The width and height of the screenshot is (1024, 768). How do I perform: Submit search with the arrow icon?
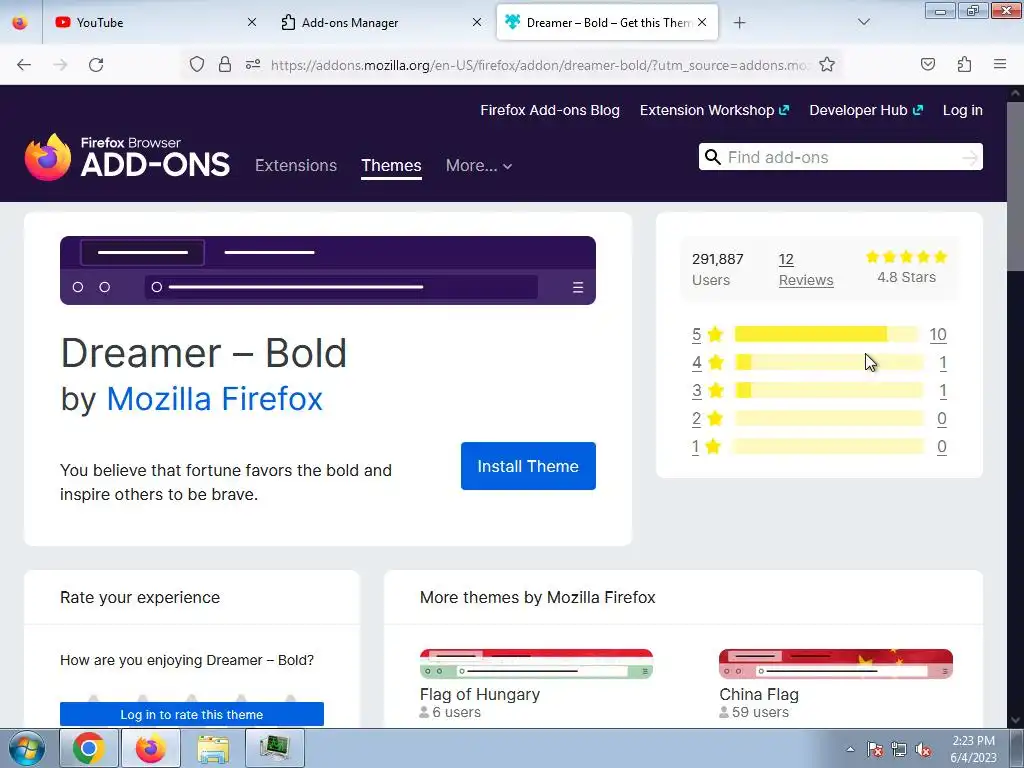click(x=970, y=157)
